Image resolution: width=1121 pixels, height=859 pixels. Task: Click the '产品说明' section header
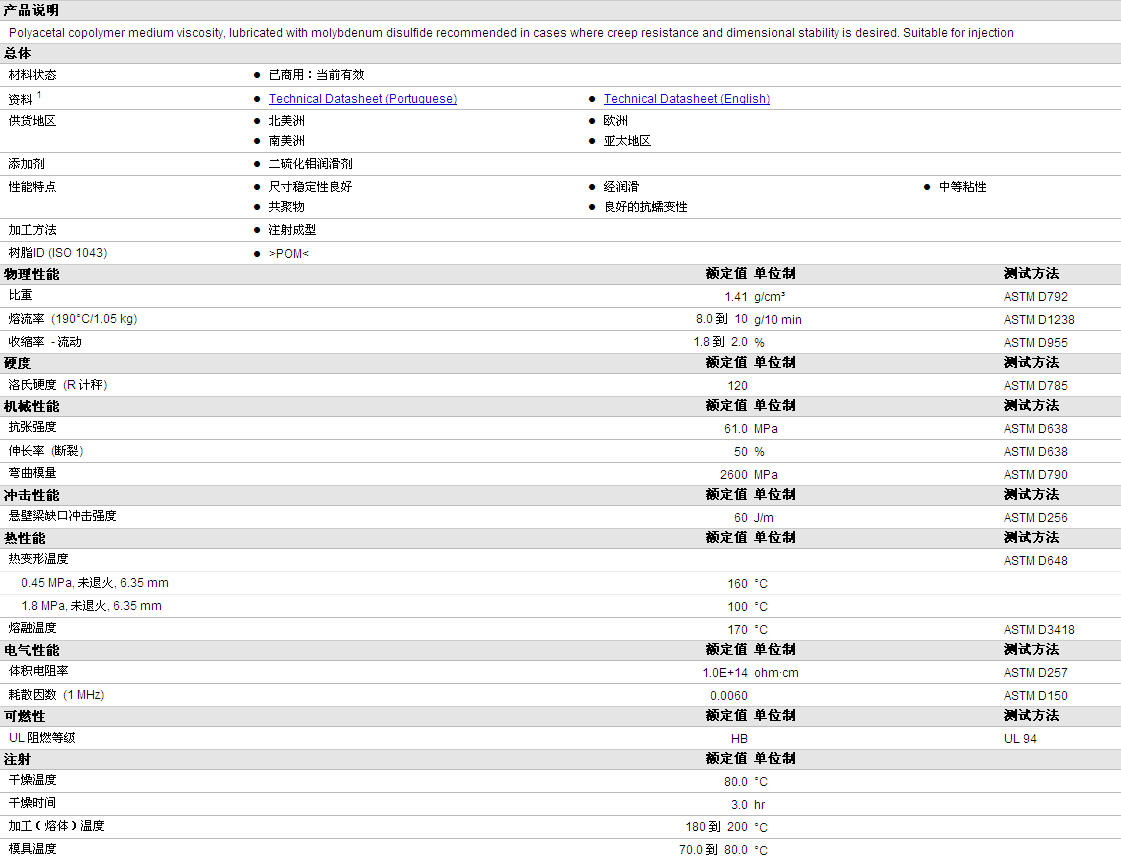(31, 10)
